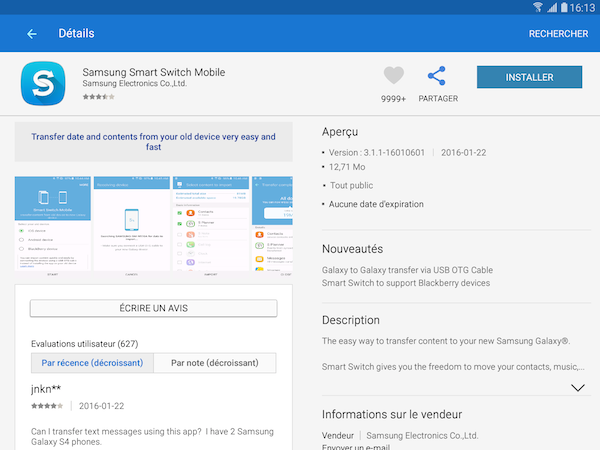Select the Version : 3.1.1-16010601 text

[377, 153]
